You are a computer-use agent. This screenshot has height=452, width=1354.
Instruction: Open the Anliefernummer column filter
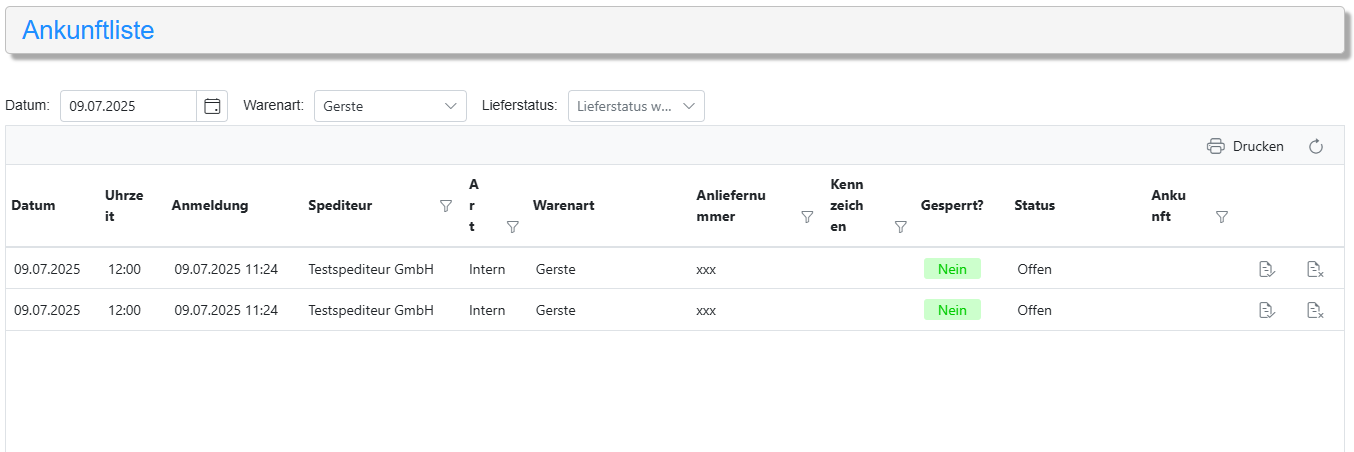[807, 216]
